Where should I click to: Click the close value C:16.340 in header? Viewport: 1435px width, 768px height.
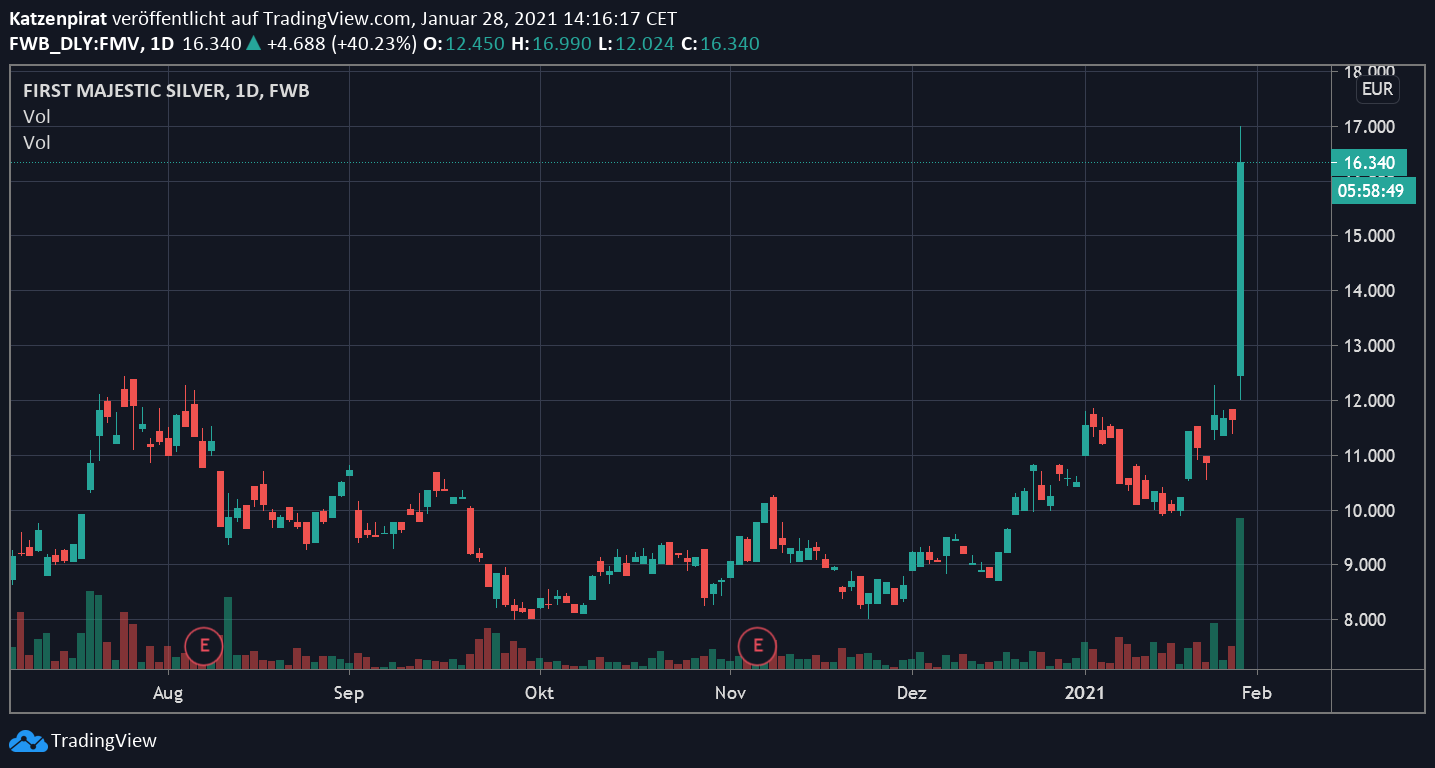[720, 43]
